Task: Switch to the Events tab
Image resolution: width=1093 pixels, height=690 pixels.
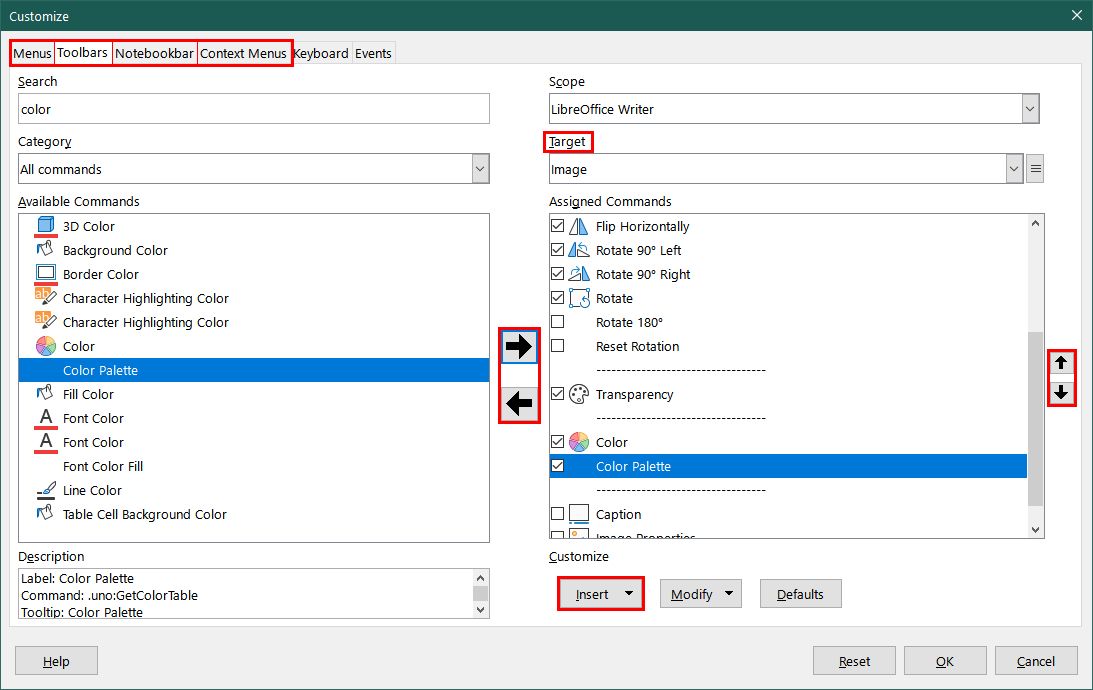Action: pos(374,54)
